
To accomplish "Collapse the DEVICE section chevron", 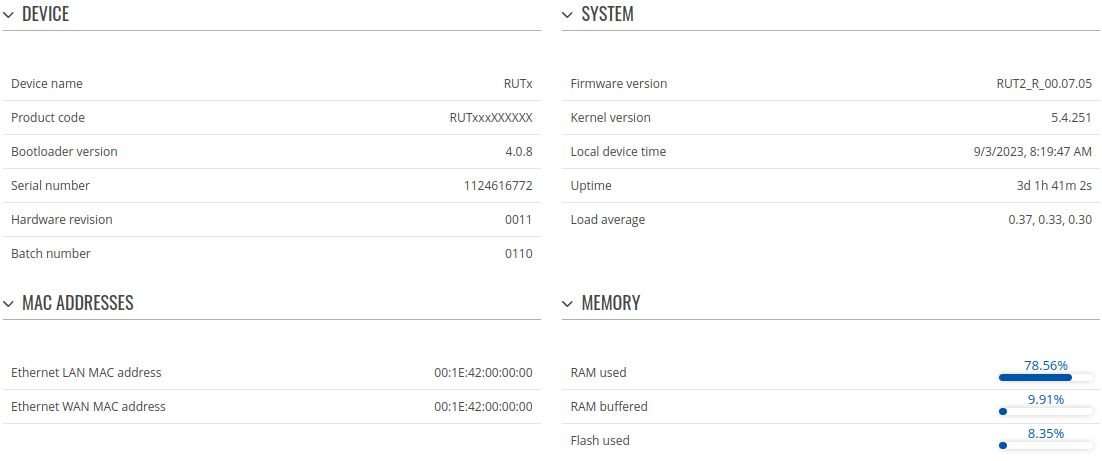I will (x=8, y=15).
